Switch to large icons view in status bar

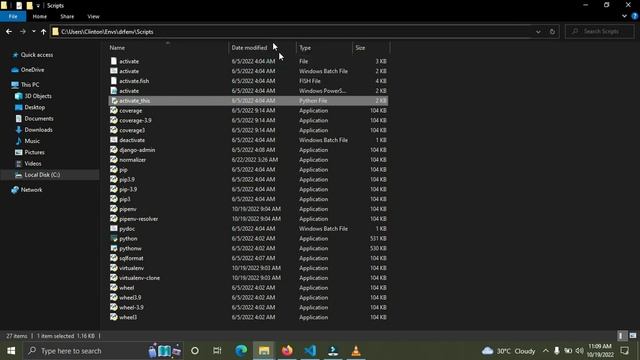coord(633,336)
